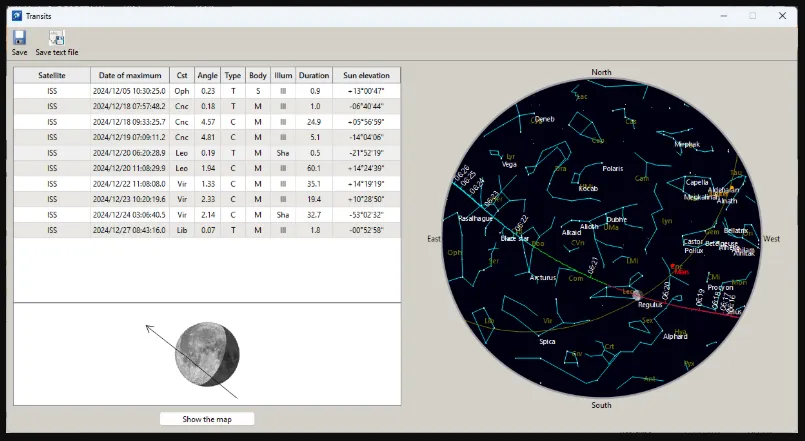Click the Satellite column header

[52, 75]
